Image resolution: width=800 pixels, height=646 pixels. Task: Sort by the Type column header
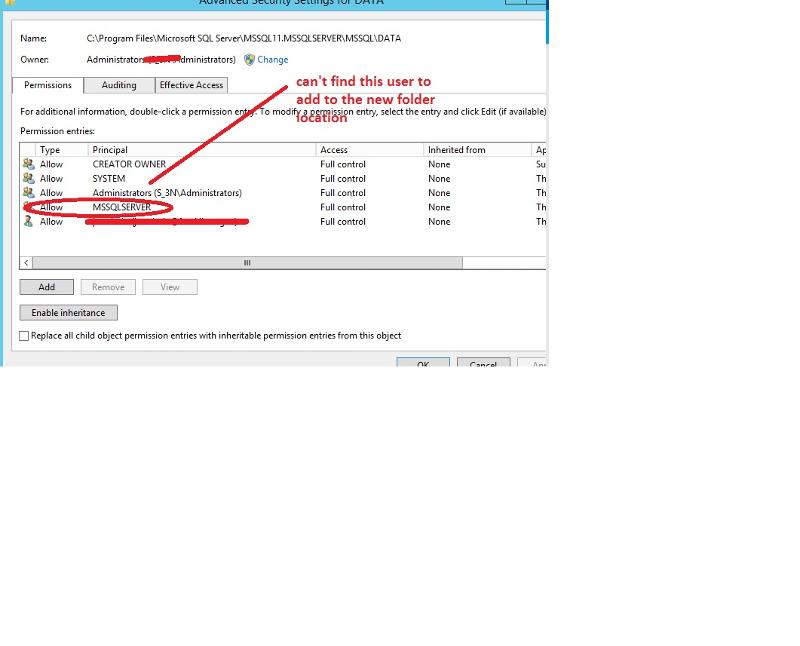(x=61, y=150)
